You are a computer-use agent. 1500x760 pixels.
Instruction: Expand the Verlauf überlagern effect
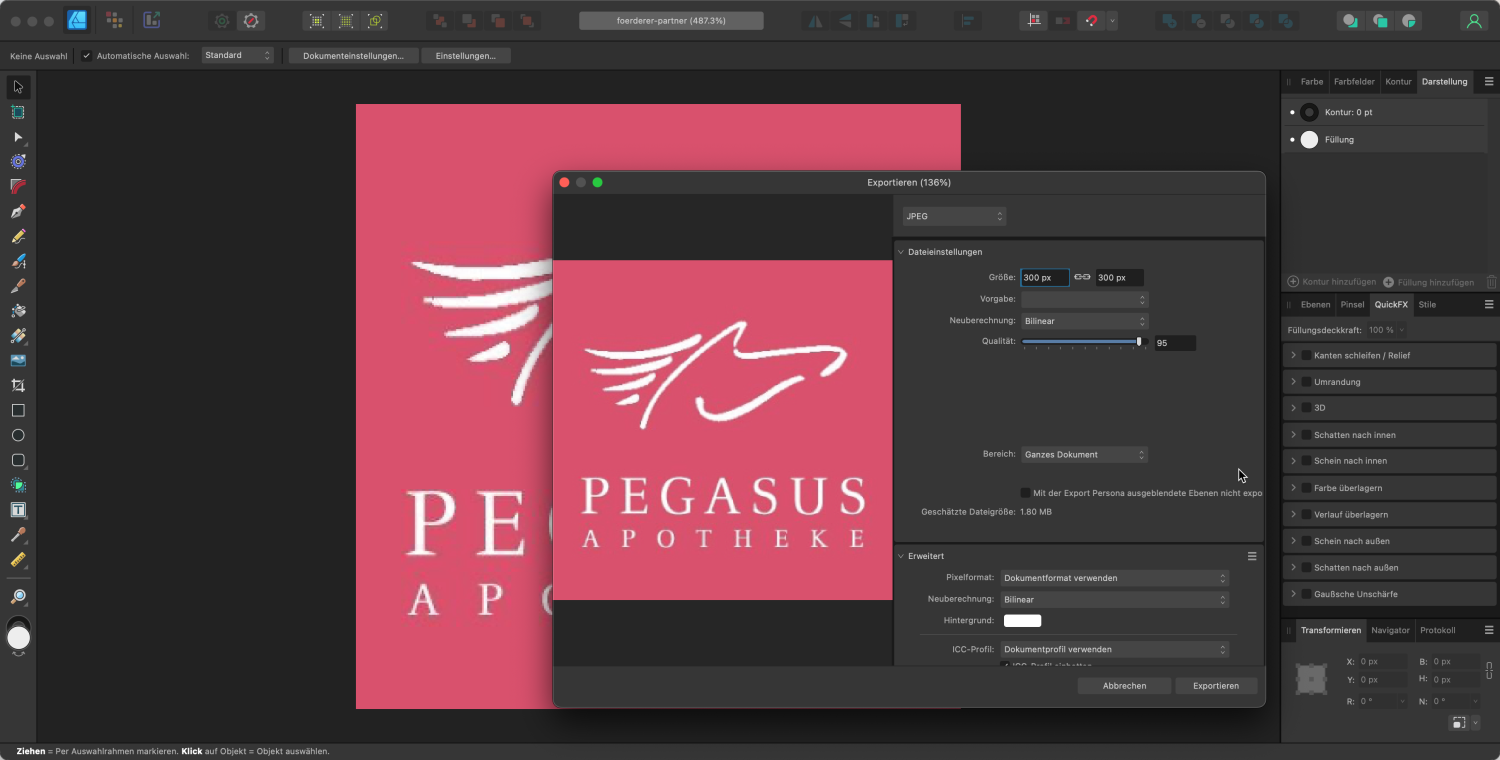[1293, 514]
